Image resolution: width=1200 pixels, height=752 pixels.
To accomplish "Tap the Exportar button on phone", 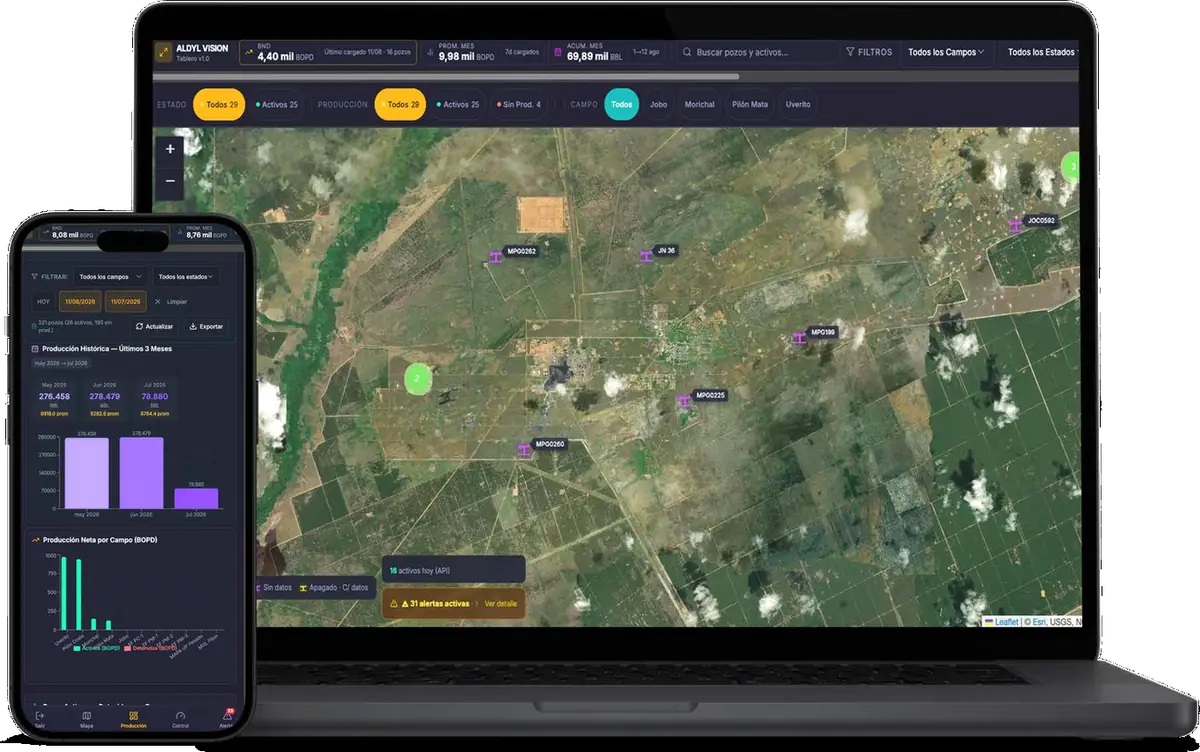I will pyautogui.click(x=206, y=326).
